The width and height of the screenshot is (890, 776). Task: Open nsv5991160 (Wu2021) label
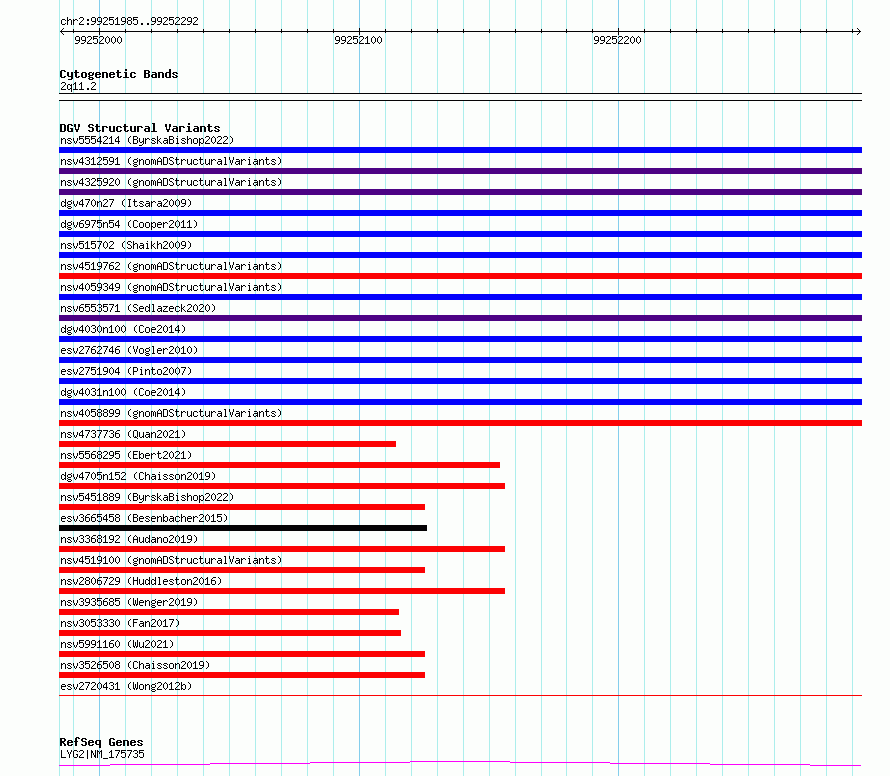point(117,644)
